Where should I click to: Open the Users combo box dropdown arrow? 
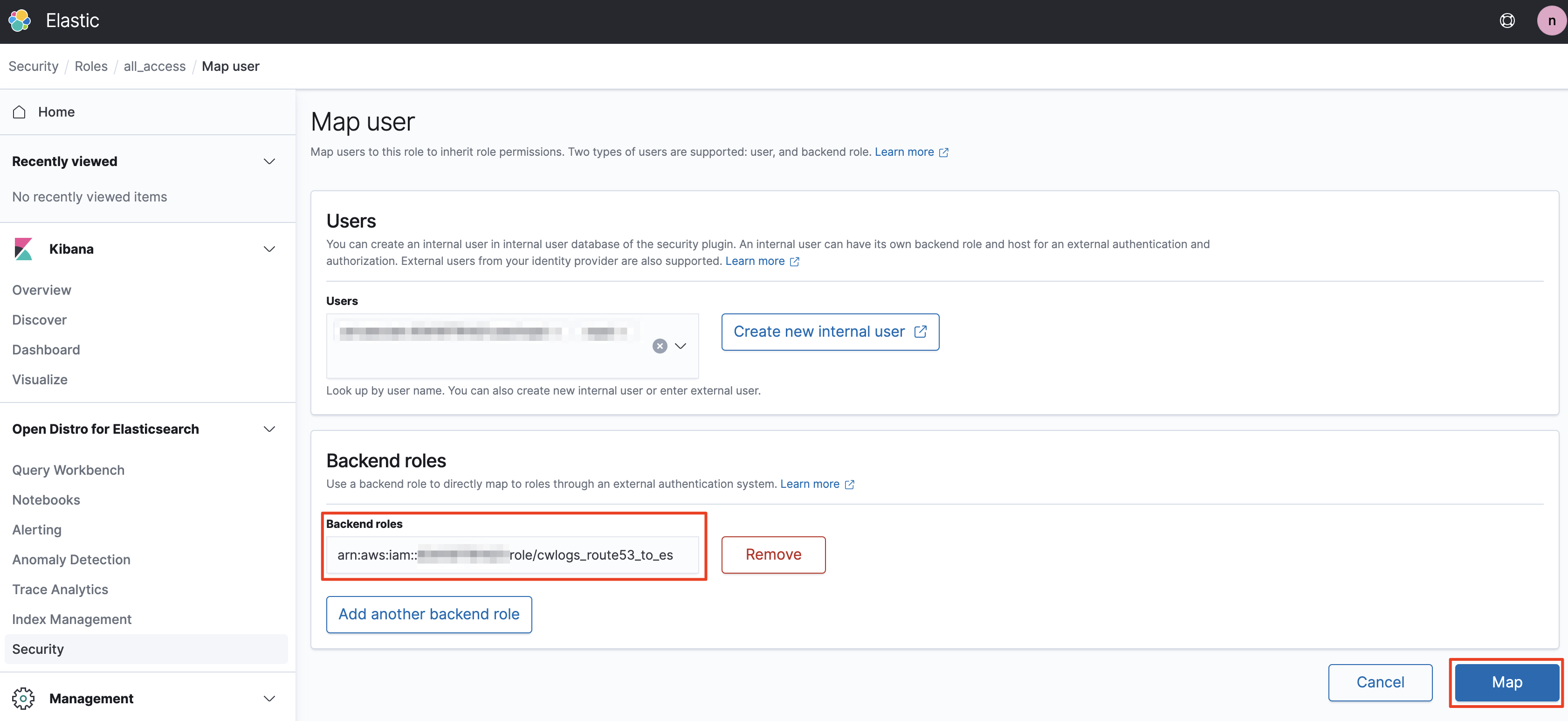coord(681,346)
